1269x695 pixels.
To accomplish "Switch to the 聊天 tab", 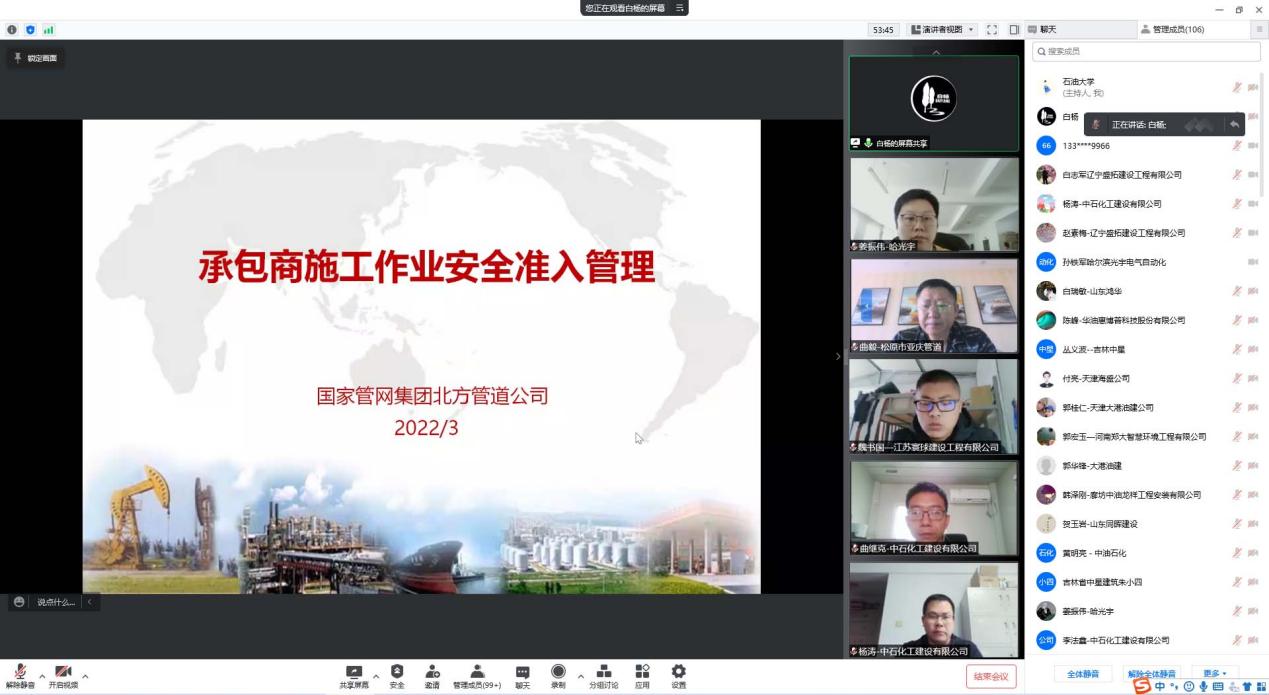I will (1047, 30).
